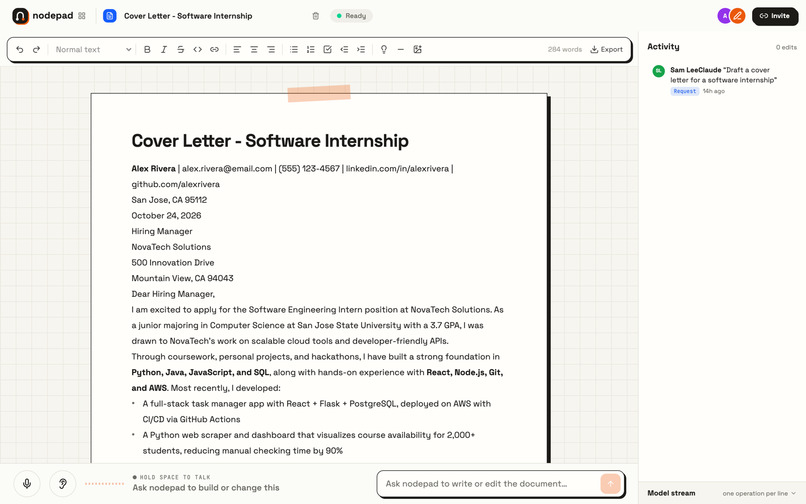Click the 284 words count
This screenshot has width=806, height=504.
pyautogui.click(x=564, y=49)
